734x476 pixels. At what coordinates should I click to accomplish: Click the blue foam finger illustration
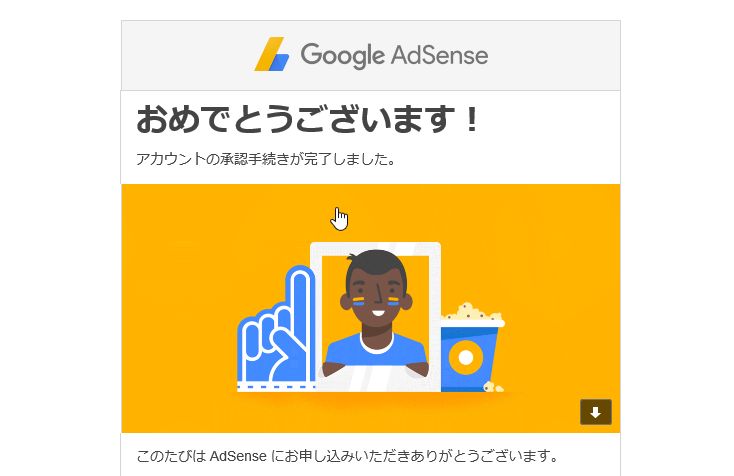(276, 328)
